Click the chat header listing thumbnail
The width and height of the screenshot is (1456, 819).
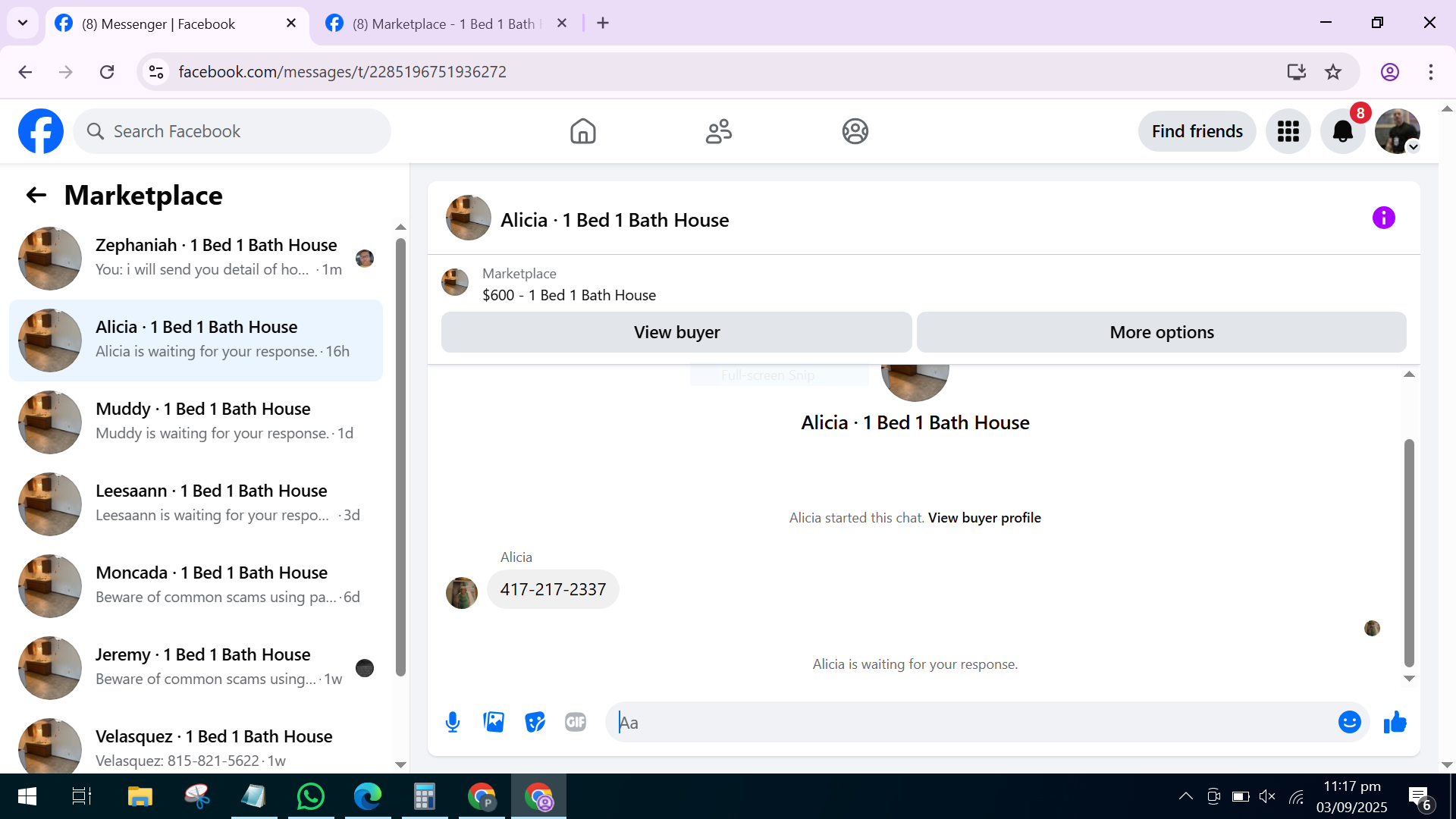(x=468, y=218)
